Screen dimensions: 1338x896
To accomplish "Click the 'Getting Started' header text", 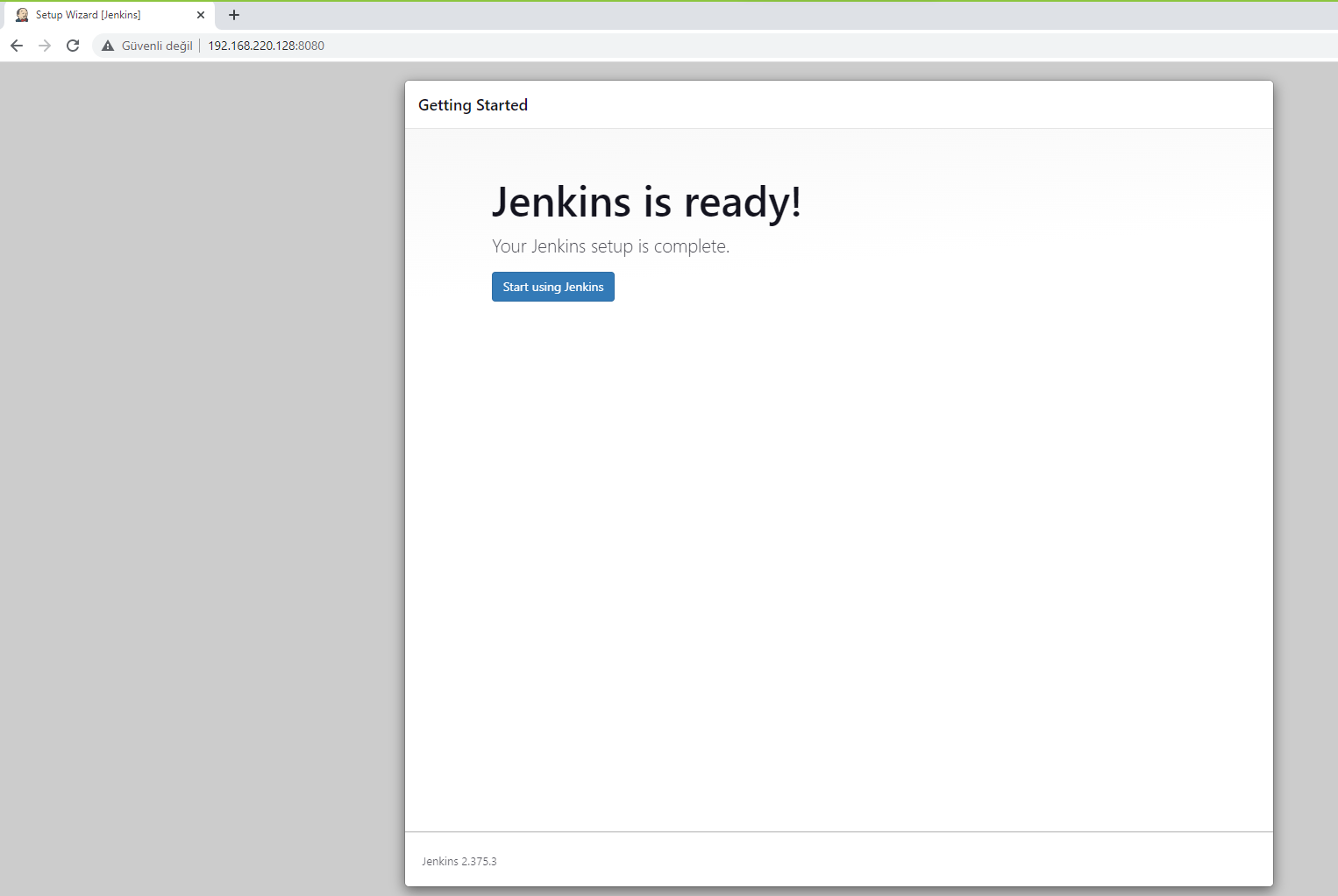I will (473, 105).
